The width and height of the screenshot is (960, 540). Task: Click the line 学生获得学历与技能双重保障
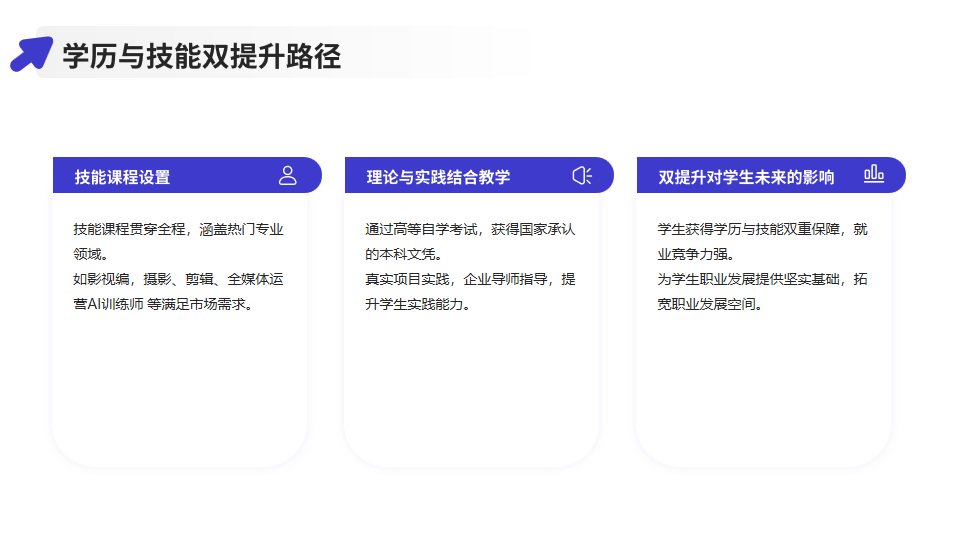pyautogui.click(x=762, y=229)
